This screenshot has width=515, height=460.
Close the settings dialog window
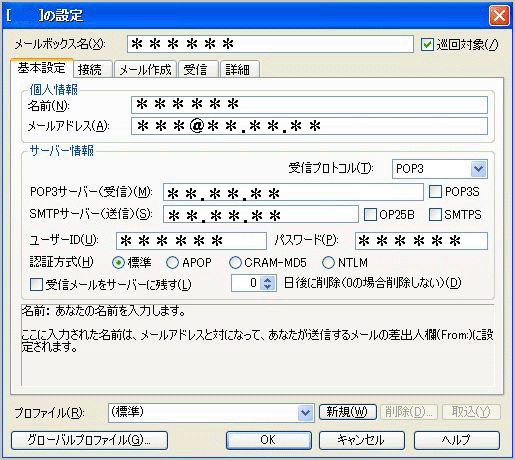pyautogui.click(x=499, y=15)
